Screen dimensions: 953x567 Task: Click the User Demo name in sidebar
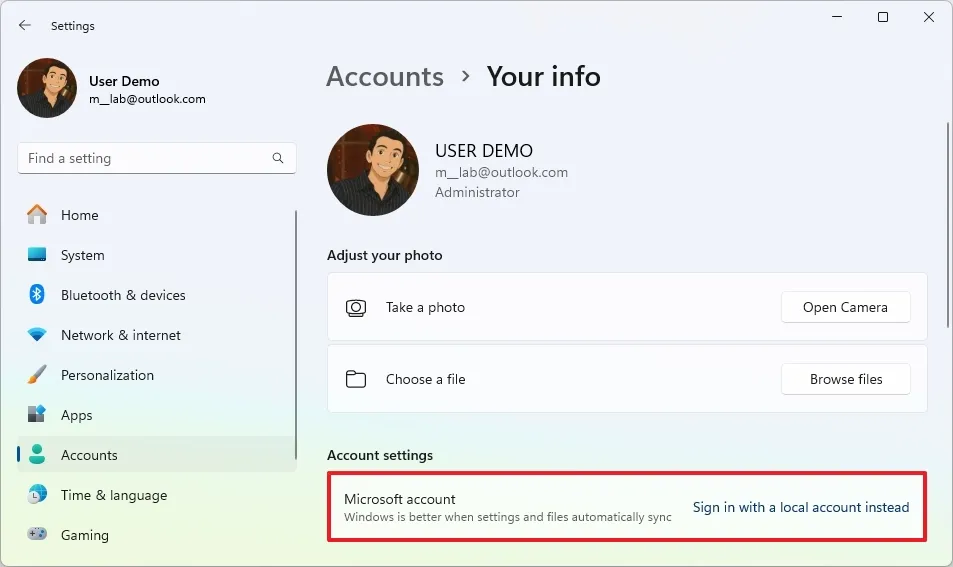pyautogui.click(x=124, y=81)
